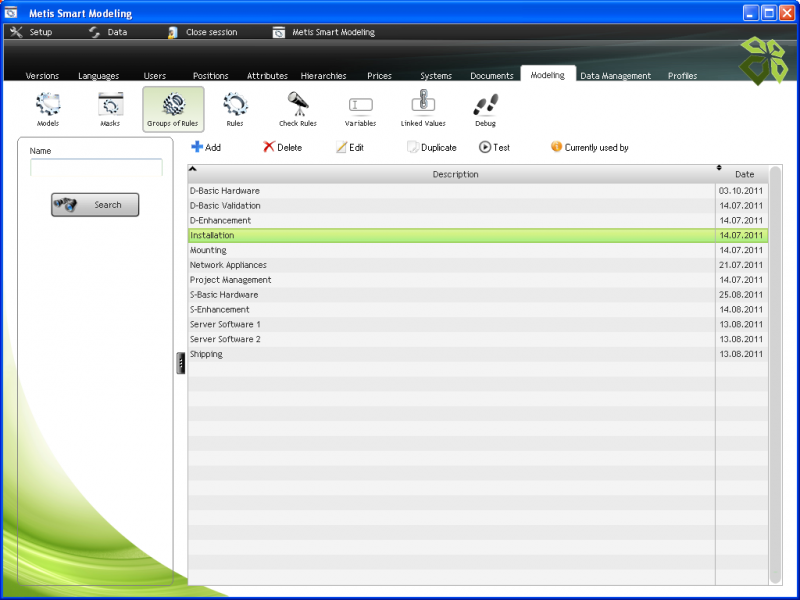Open the Hierarchies tab

pyautogui.click(x=323, y=76)
